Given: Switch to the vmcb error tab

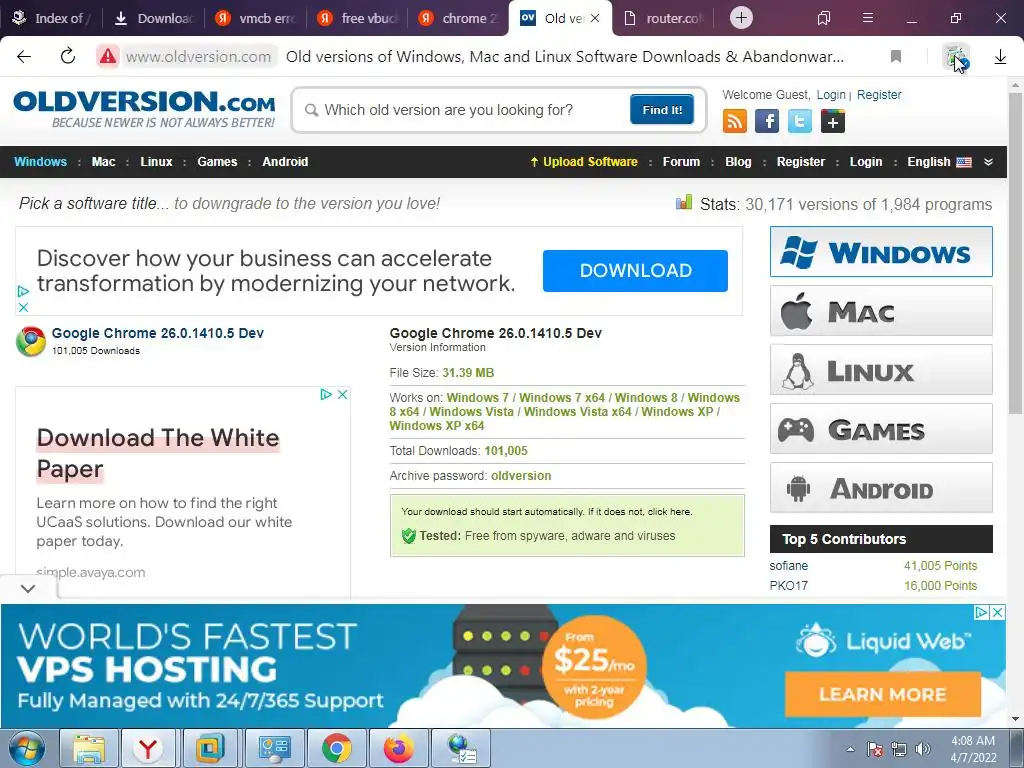Looking at the screenshot, I should [256, 18].
